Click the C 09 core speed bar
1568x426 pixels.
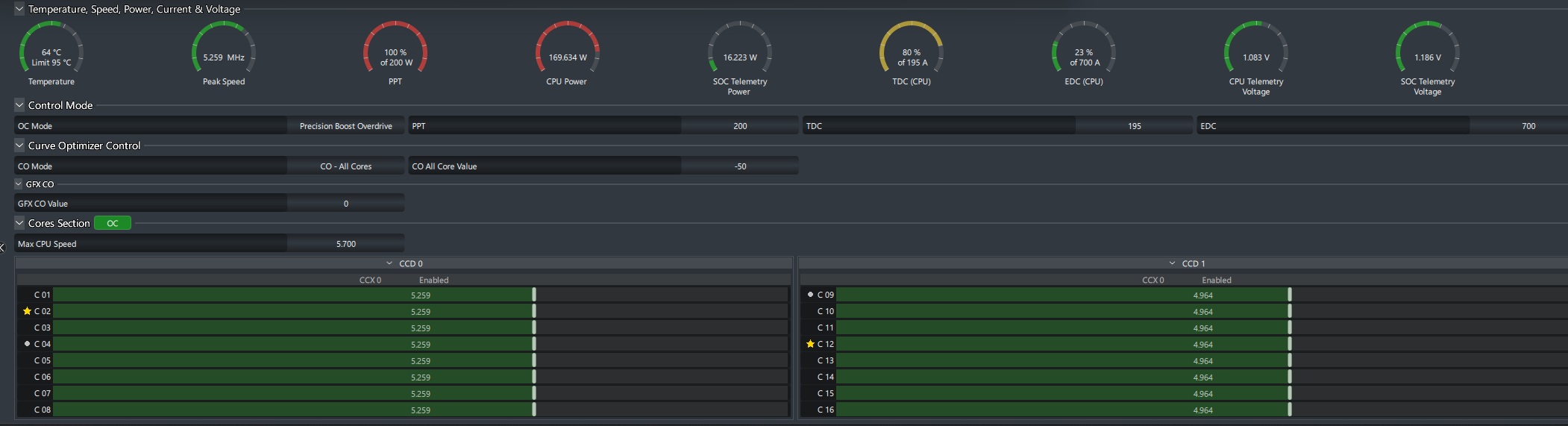[1202, 295]
